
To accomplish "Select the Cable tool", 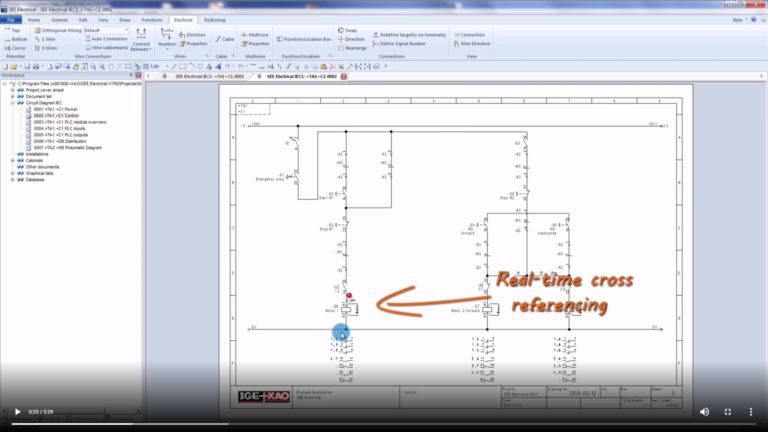I will [225, 39].
